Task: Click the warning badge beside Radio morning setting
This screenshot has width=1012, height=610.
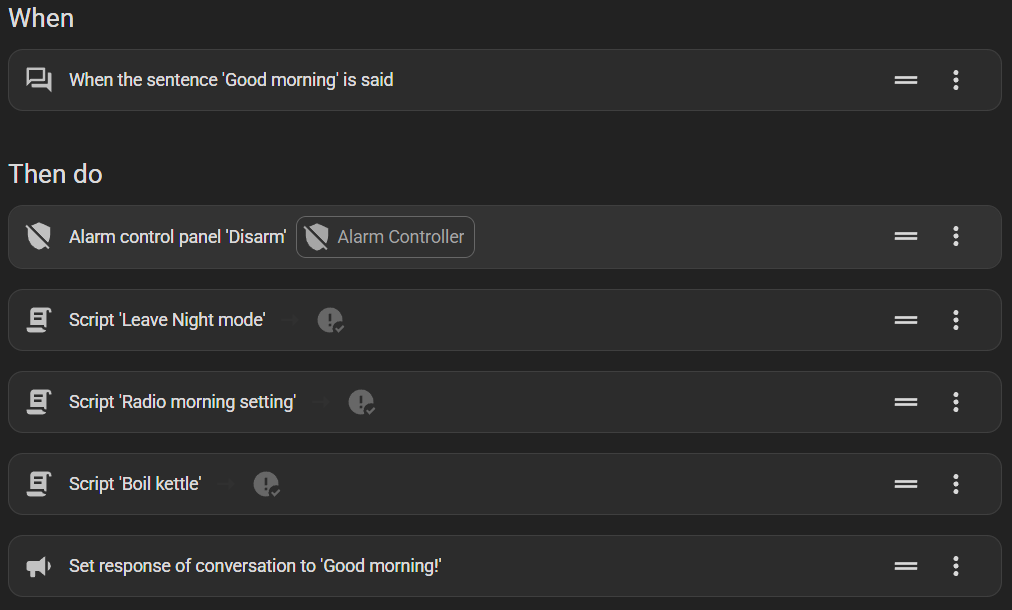Action: click(x=361, y=402)
